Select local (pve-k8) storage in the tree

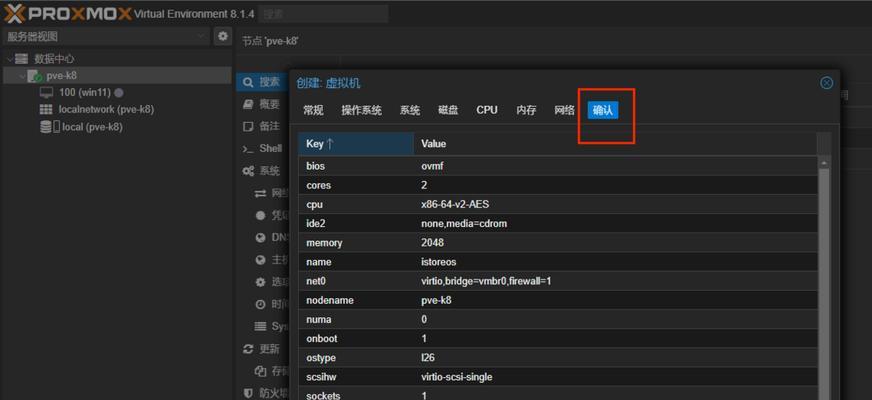[x=92, y=127]
